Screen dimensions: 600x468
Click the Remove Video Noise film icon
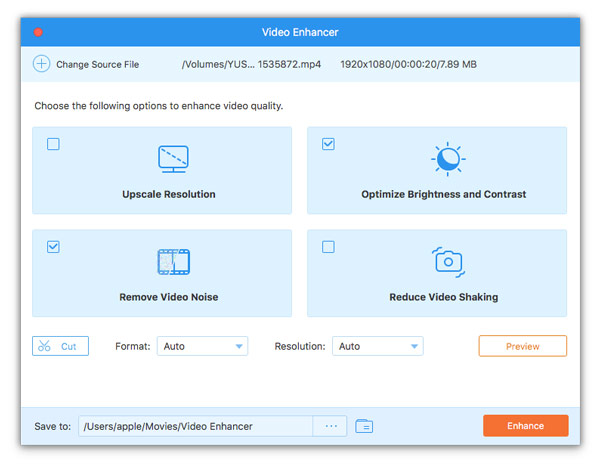point(174,262)
